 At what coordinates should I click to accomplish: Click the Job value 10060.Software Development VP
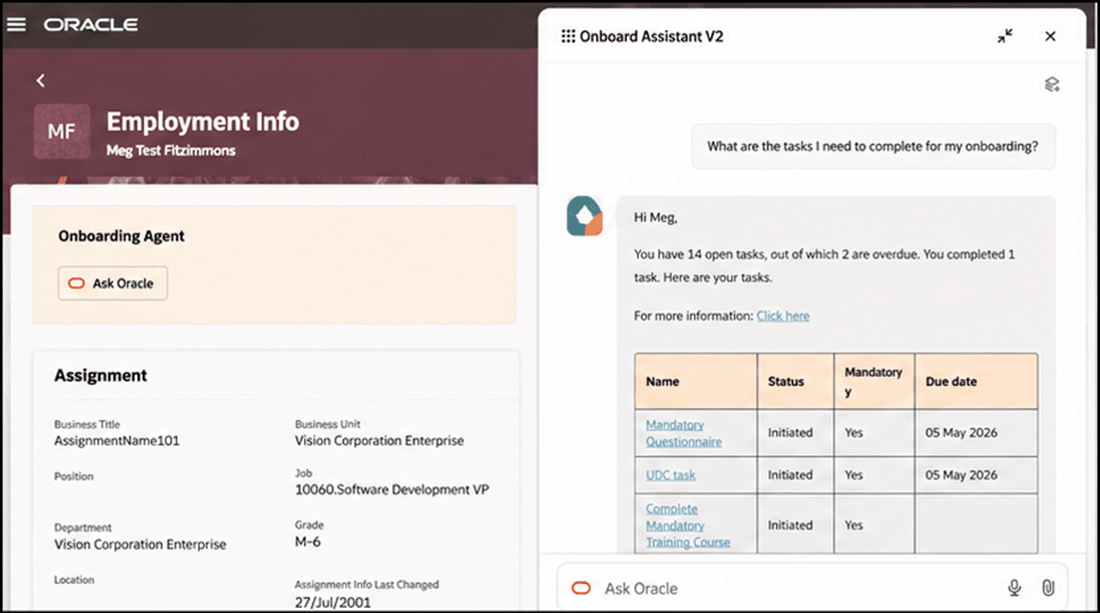pyautogui.click(x=392, y=490)
